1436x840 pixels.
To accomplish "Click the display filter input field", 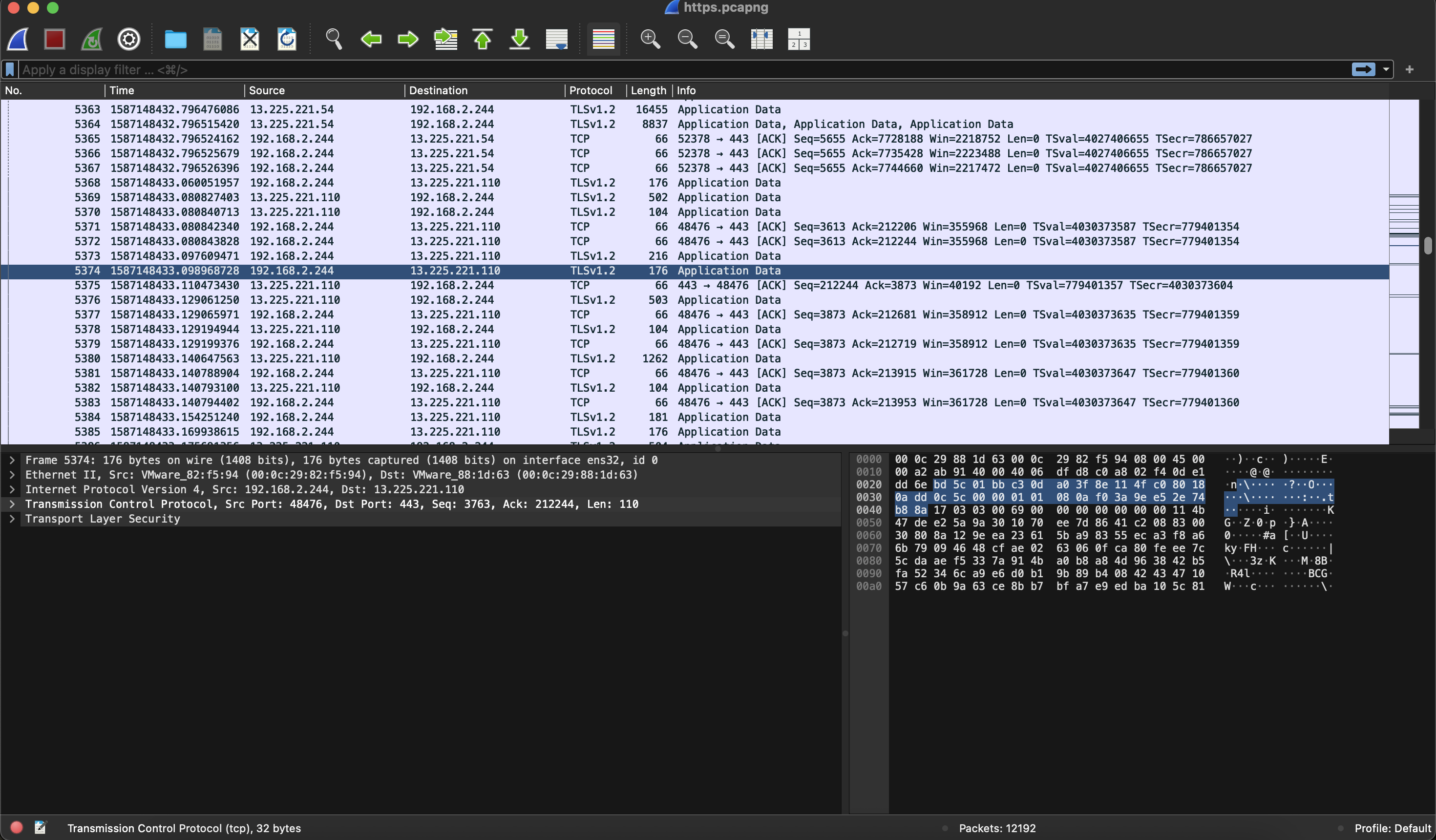I will pyautogui.click(x=684, y=69).
